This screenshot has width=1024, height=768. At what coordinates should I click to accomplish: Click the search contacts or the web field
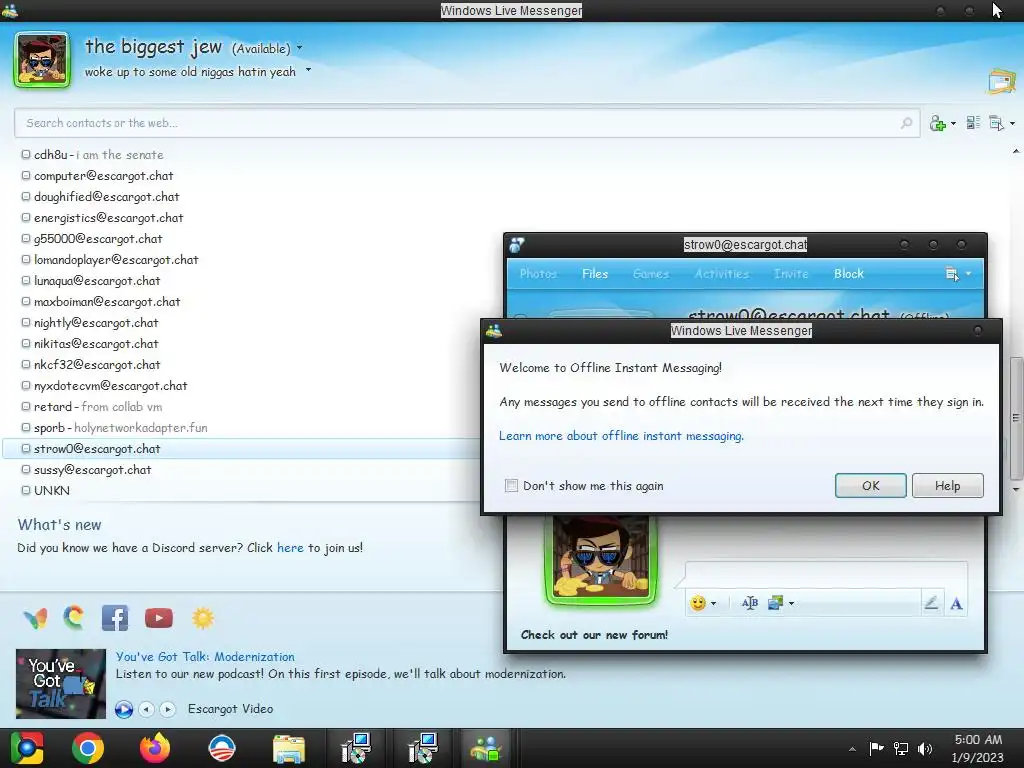click(467, 123)
